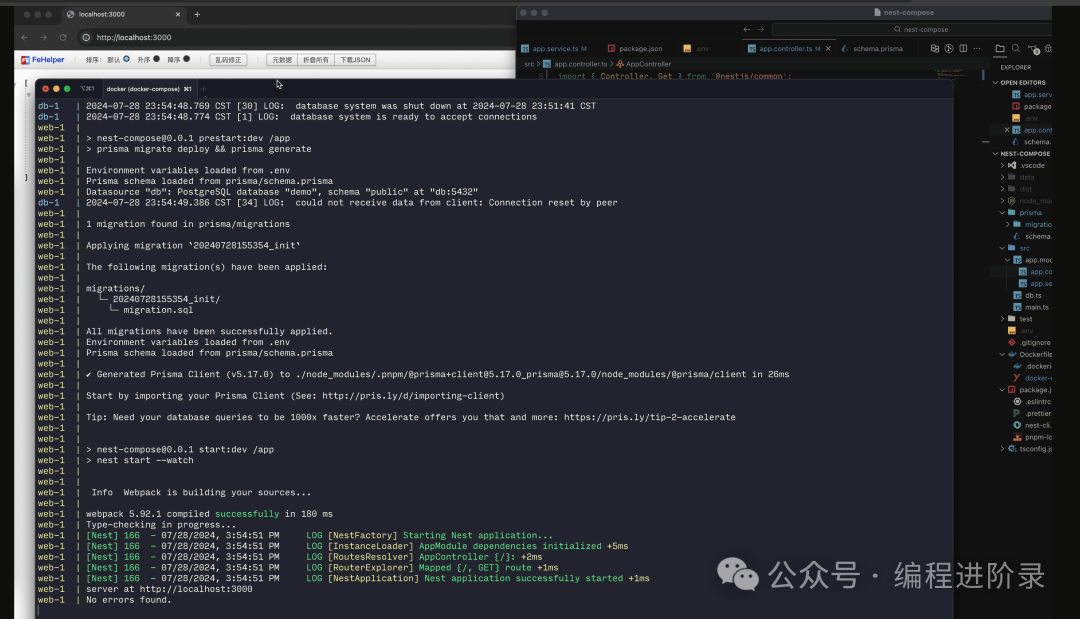
Task: Open the editor more actions ellipsis
Action: coord(977,48)
